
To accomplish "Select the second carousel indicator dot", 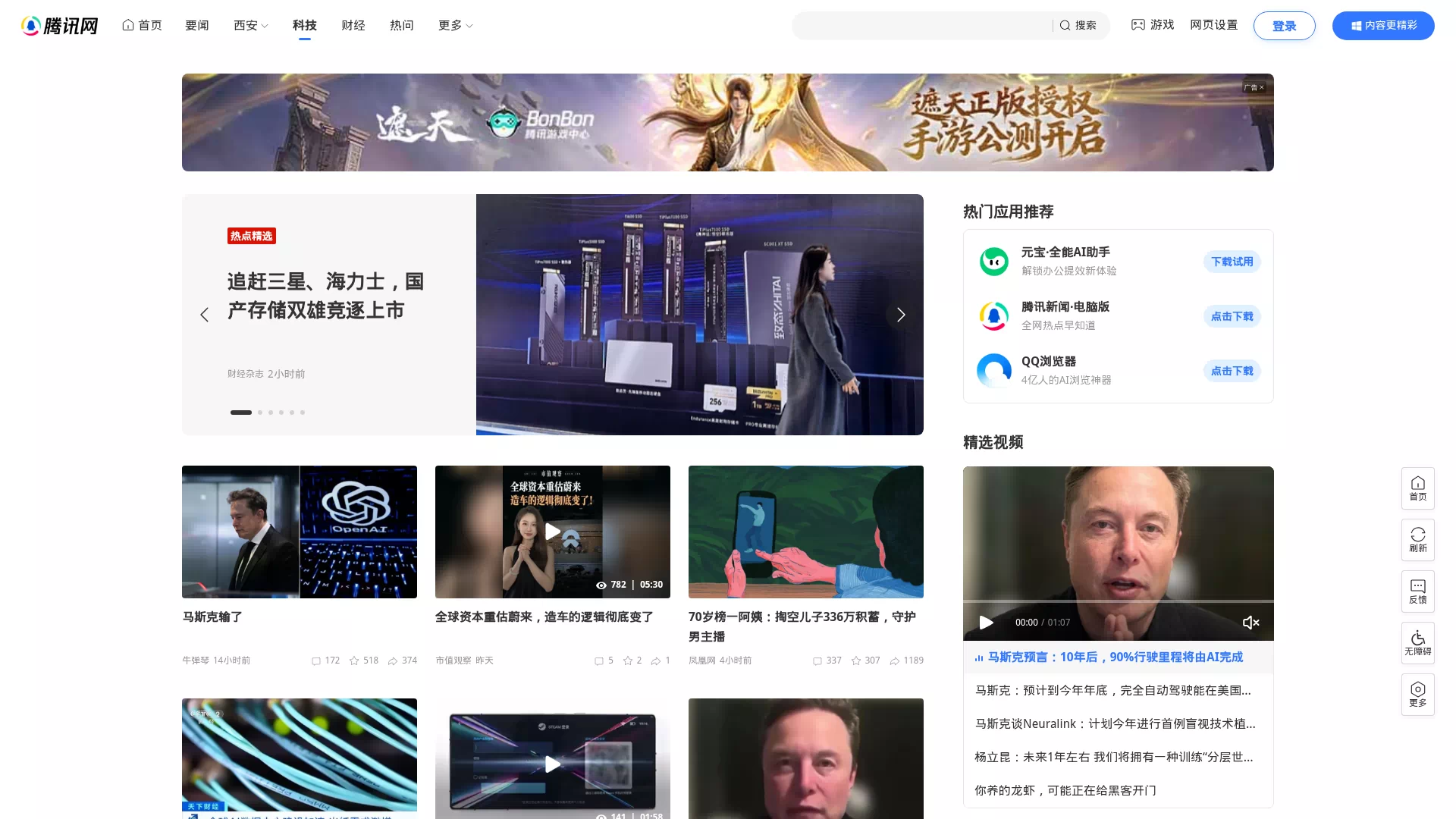I will 260,413.
